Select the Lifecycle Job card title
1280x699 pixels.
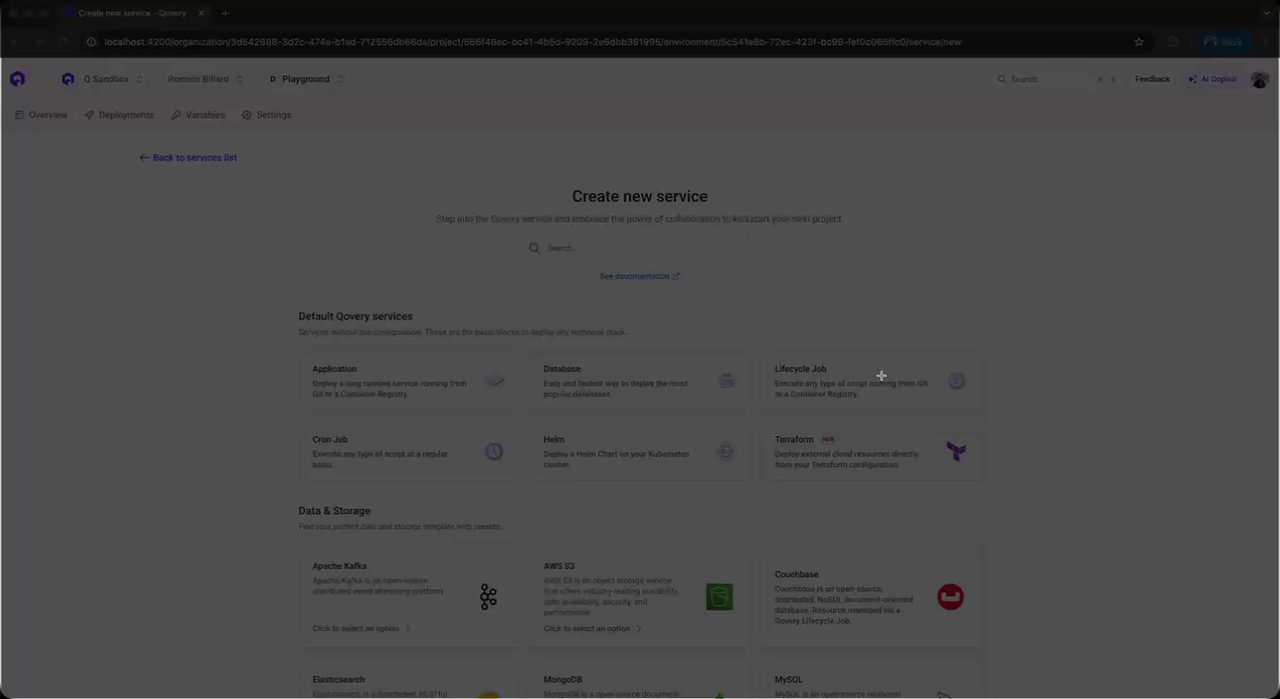pyautogui.click(x=800, y=369)
